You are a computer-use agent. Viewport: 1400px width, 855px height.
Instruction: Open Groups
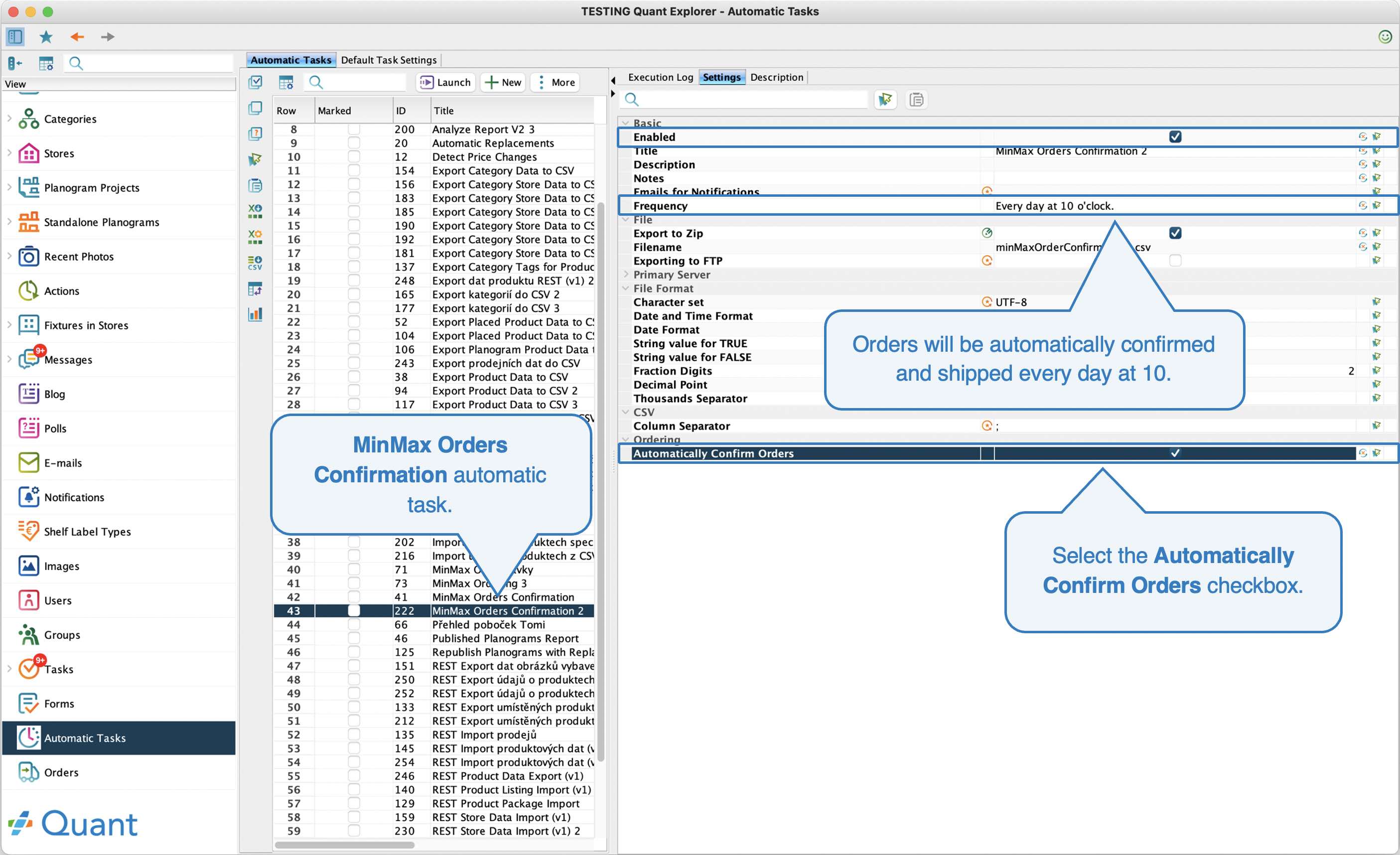[x=62, y=635]
